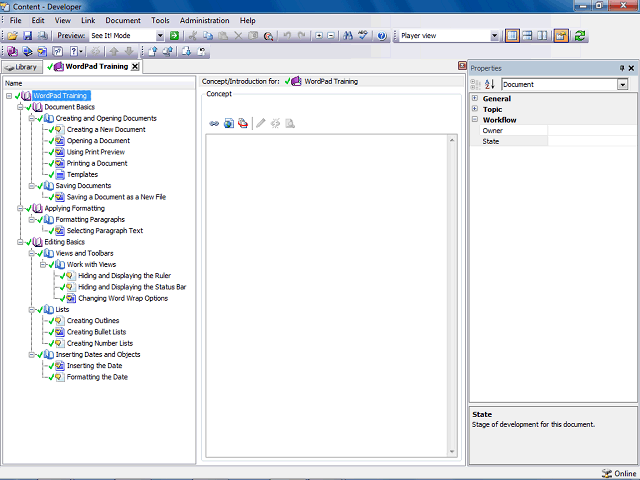Click the Find binoculars icon
This screenshot has height=480, width=640.
click(348, 36)
